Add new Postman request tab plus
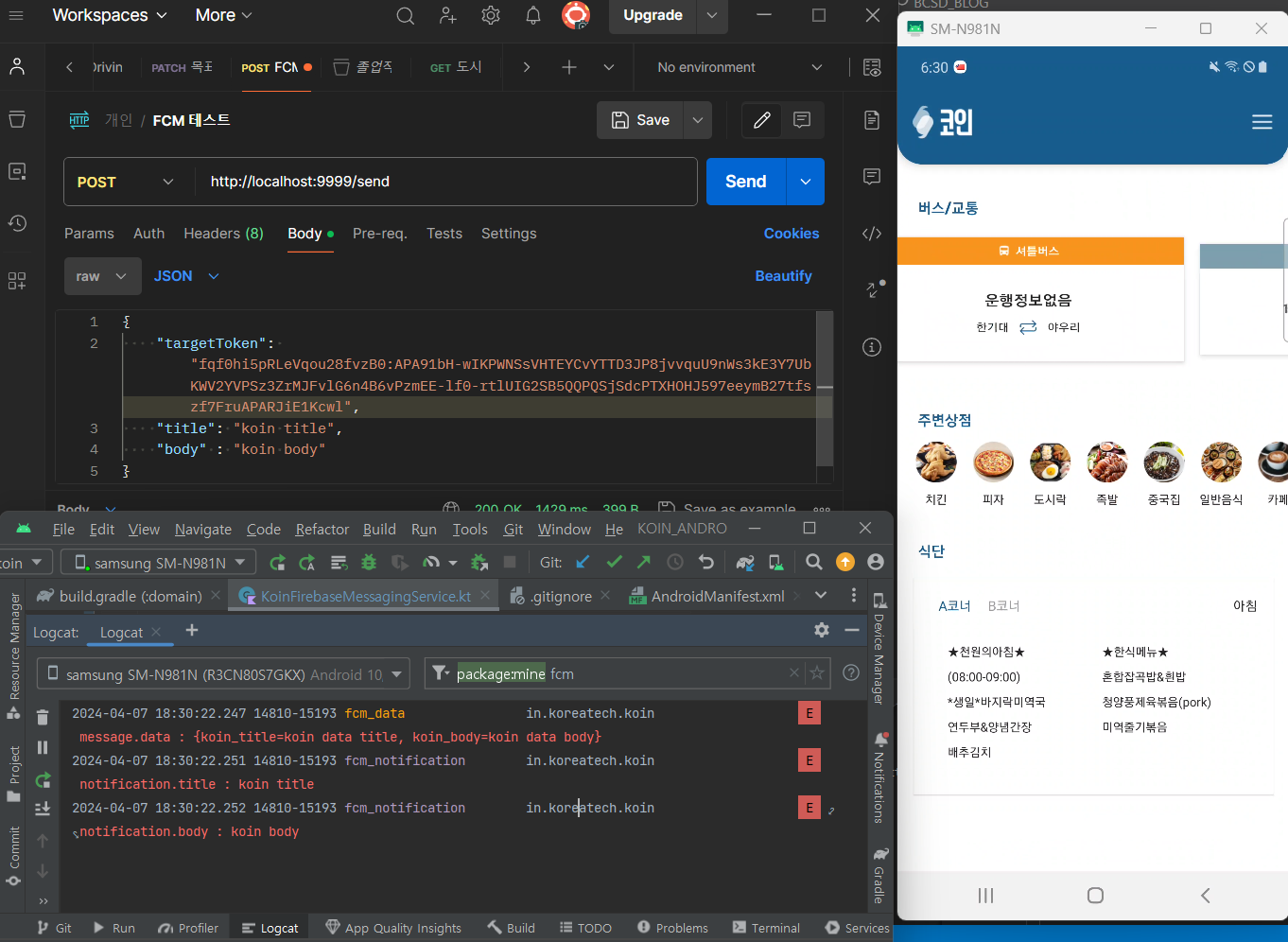This screenshot has width=1288, height=942. pyautogui.click(x=569, y=67)
